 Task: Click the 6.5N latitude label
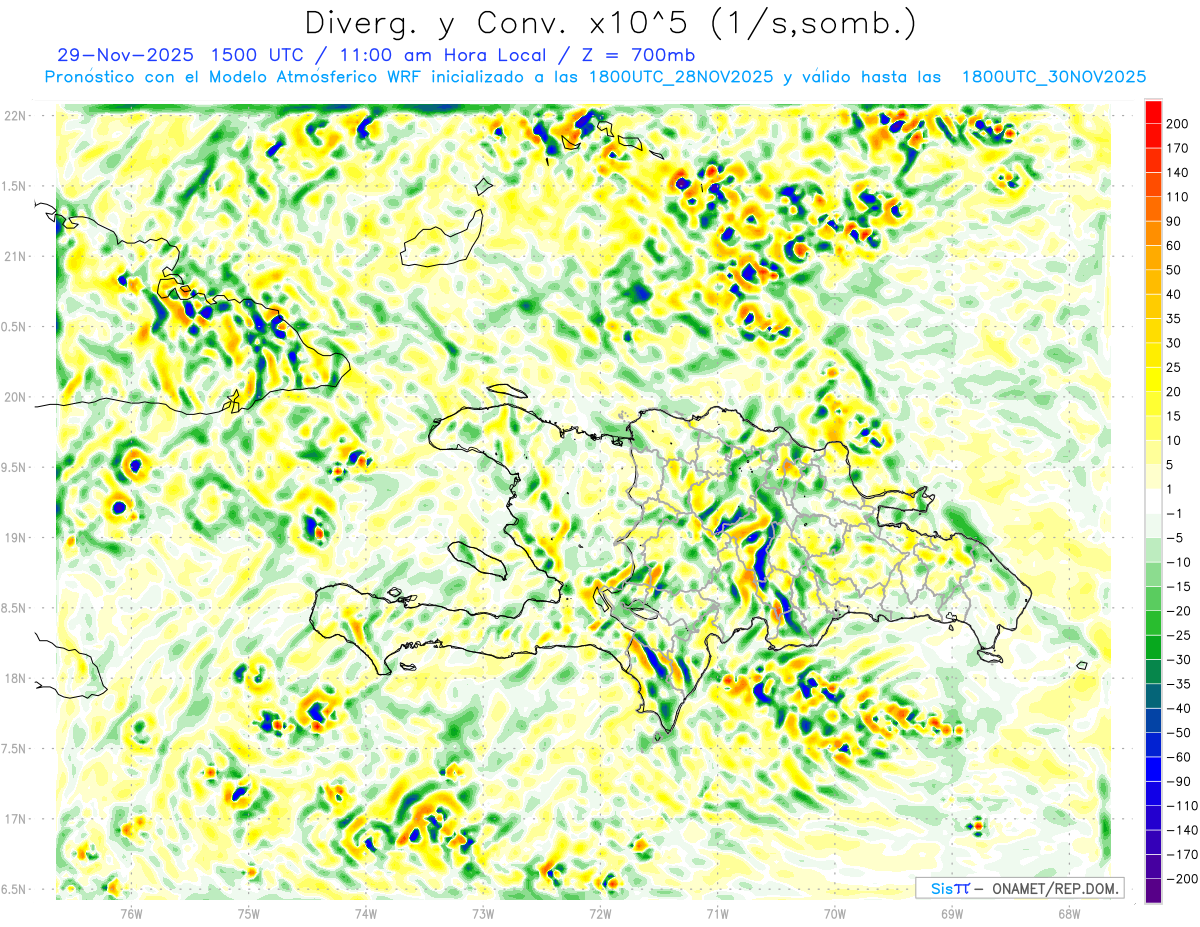(x=13, y=889)
